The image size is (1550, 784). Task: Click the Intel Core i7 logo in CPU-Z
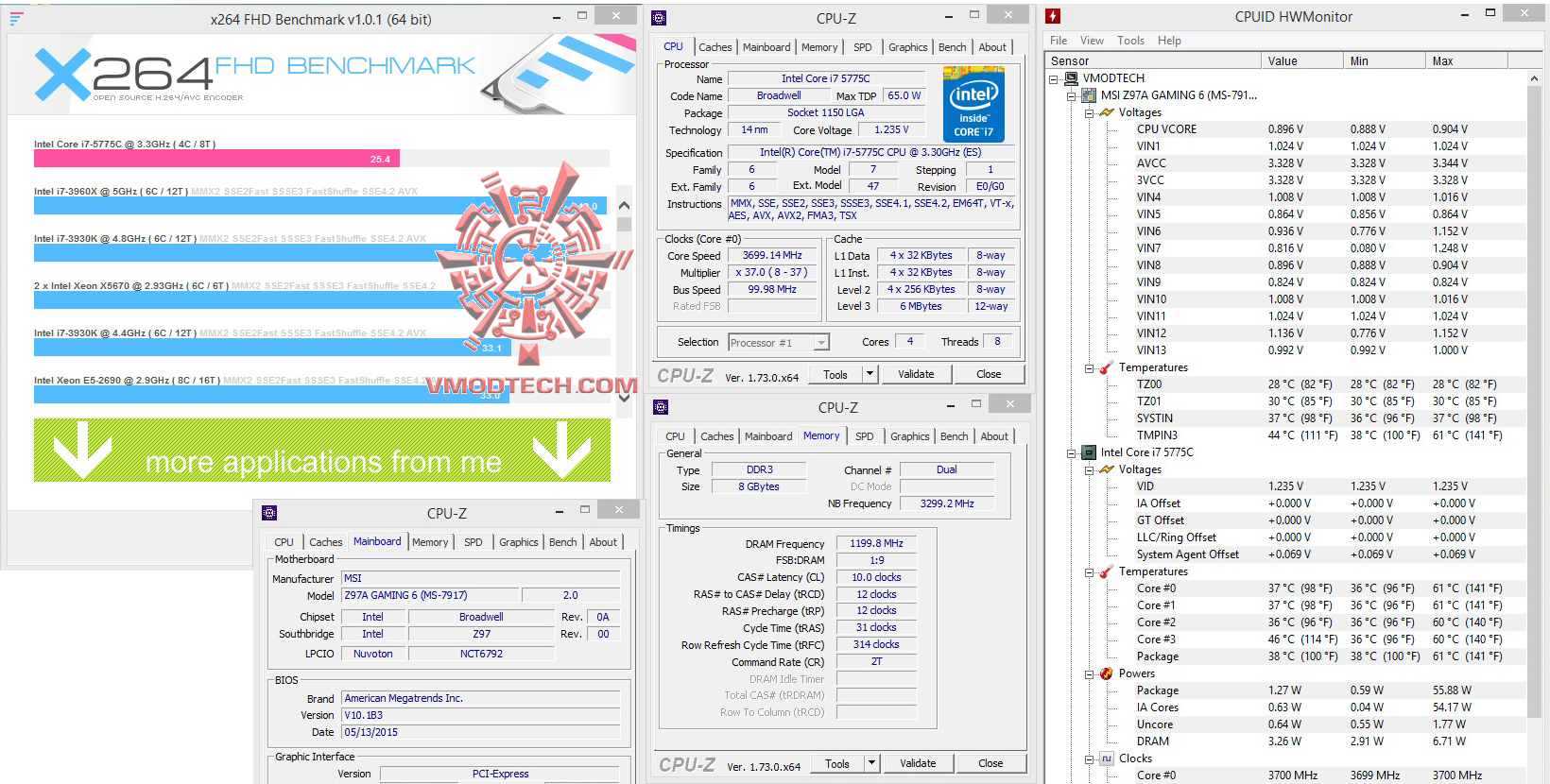pyautogui.click(x=973, y=104)
